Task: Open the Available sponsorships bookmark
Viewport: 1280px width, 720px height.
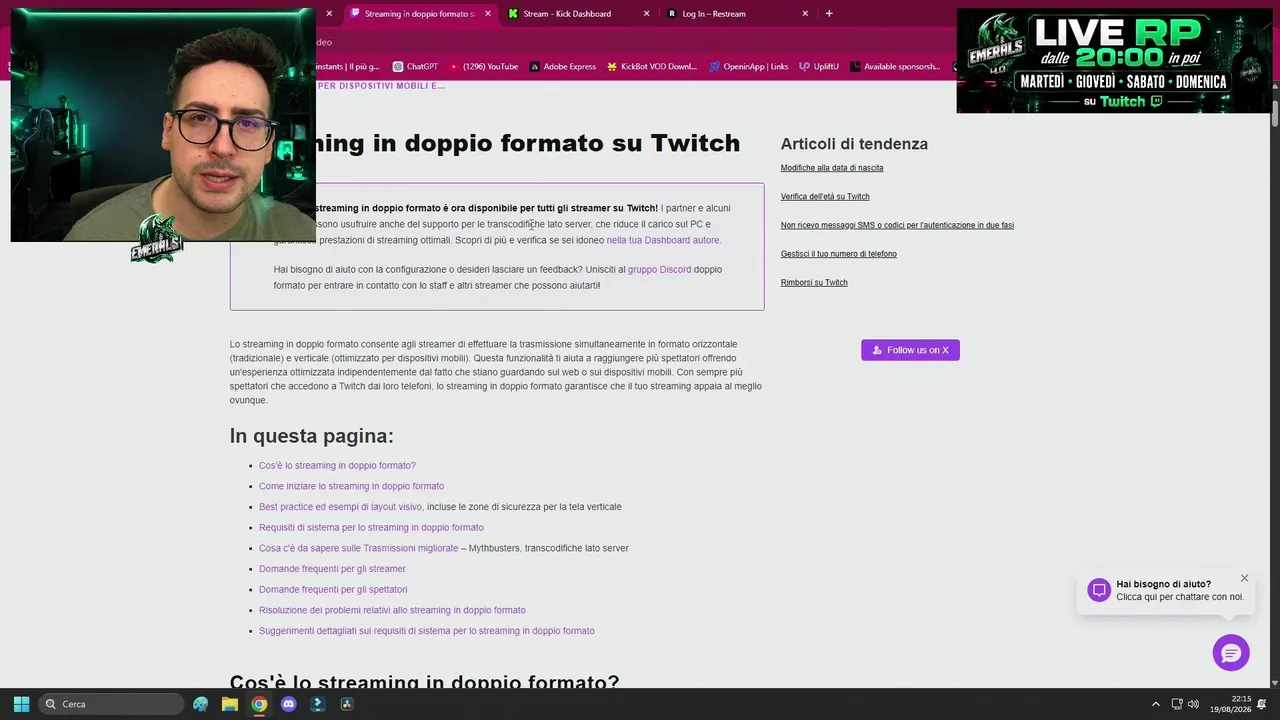Action: point(895,67)
